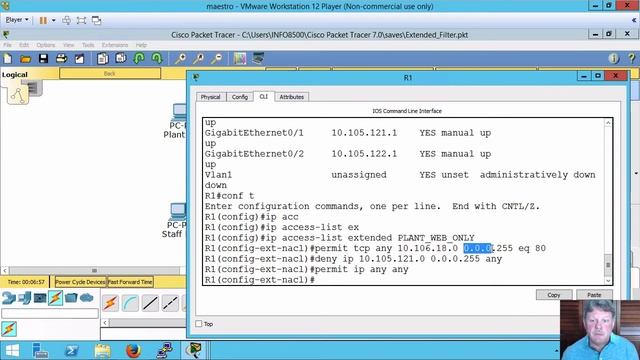Redo the action with the second green arrow
Viewport: 640px width, 360px height.
[x=157, y=59]
